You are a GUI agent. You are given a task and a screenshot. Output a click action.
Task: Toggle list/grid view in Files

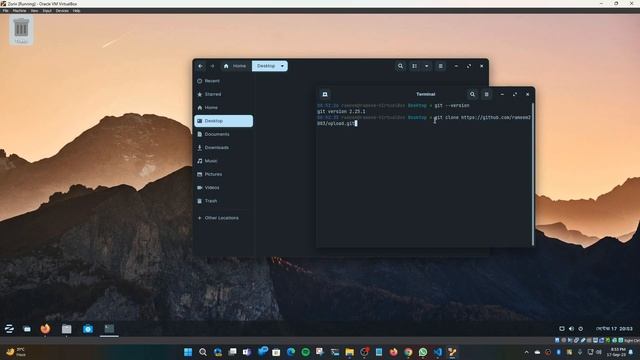[414, 66]
